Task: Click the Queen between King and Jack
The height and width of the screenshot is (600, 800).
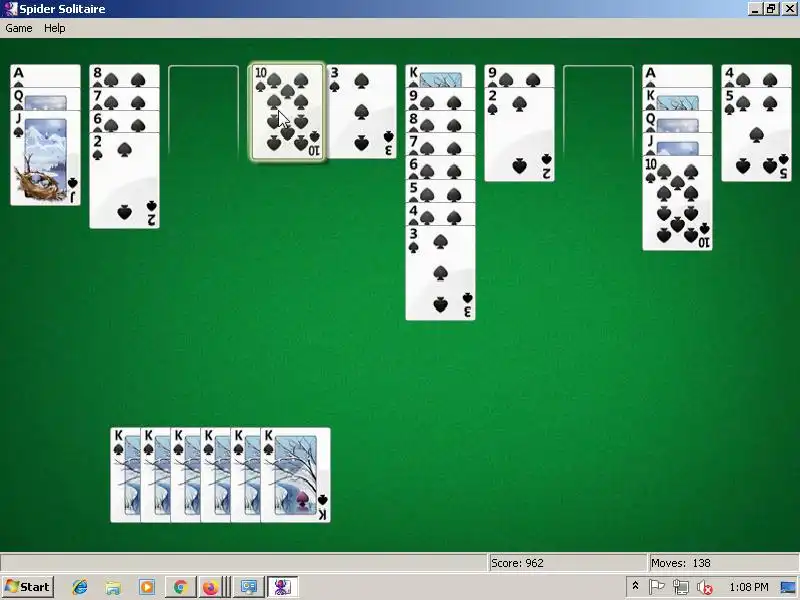Action: 678,122
